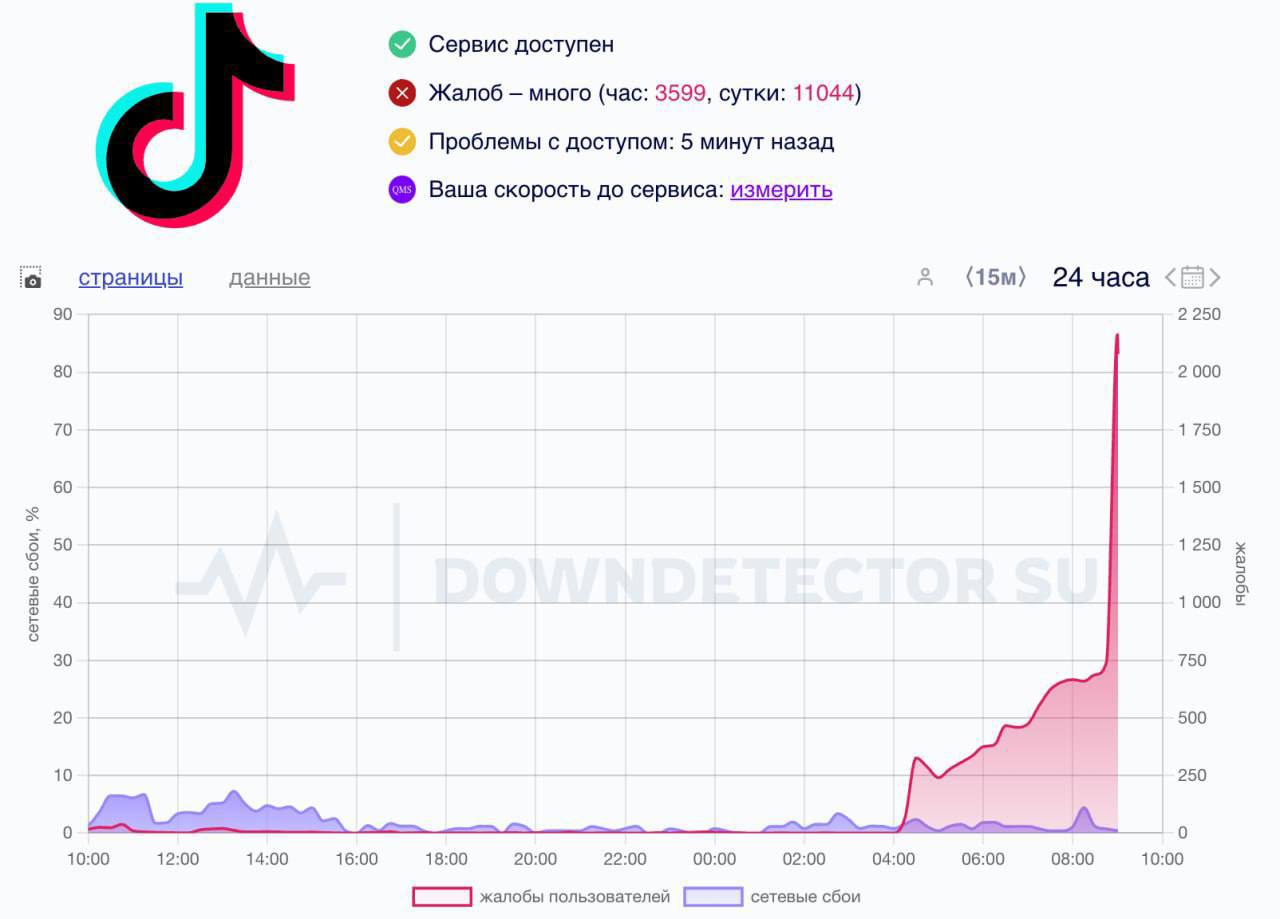Click the 1 000 label on complaints axis
Viewport: 1280px width, 919px height.
coord(1199,602)
